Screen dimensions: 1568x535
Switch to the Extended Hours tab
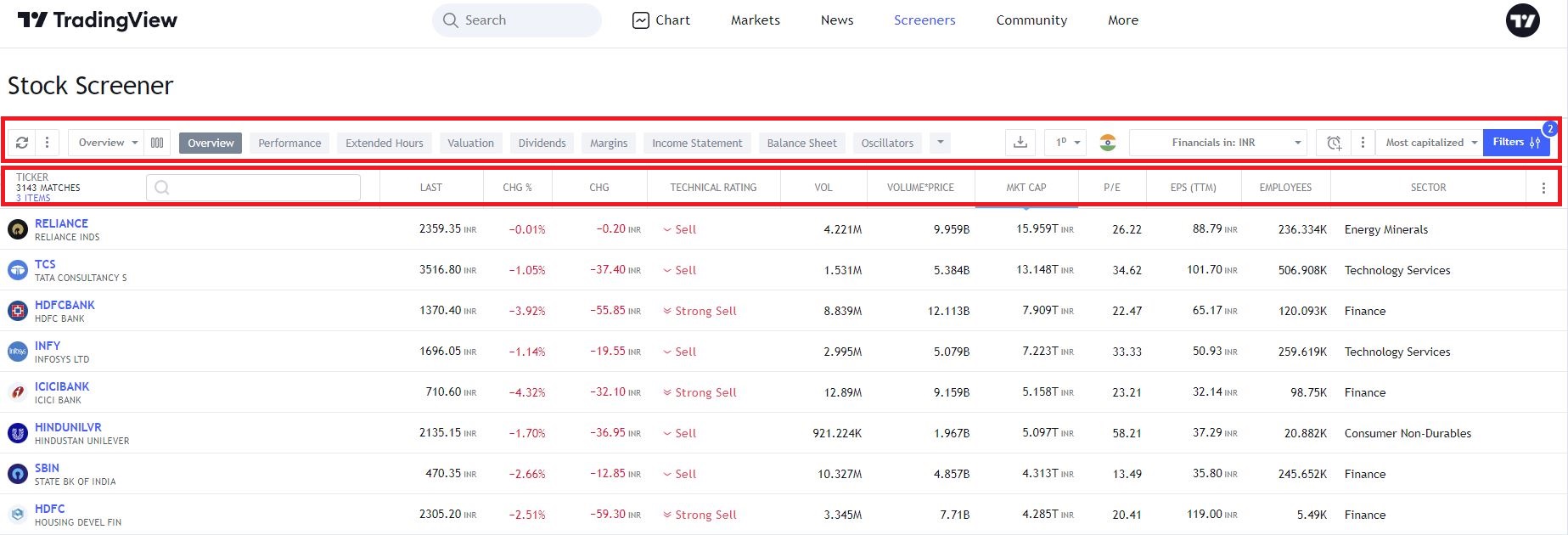coord(385,143)
